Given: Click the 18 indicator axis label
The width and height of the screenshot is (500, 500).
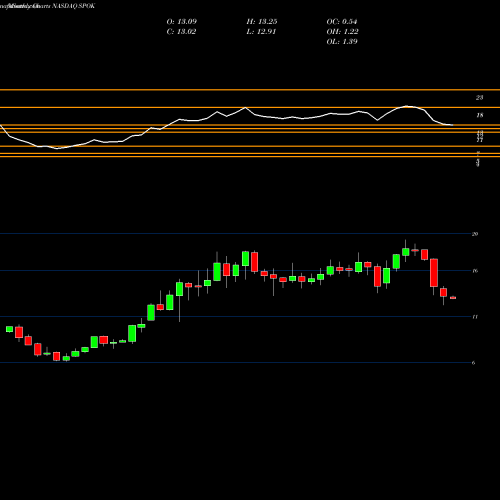Looking at the screenshot, I should tap(480, 116).
